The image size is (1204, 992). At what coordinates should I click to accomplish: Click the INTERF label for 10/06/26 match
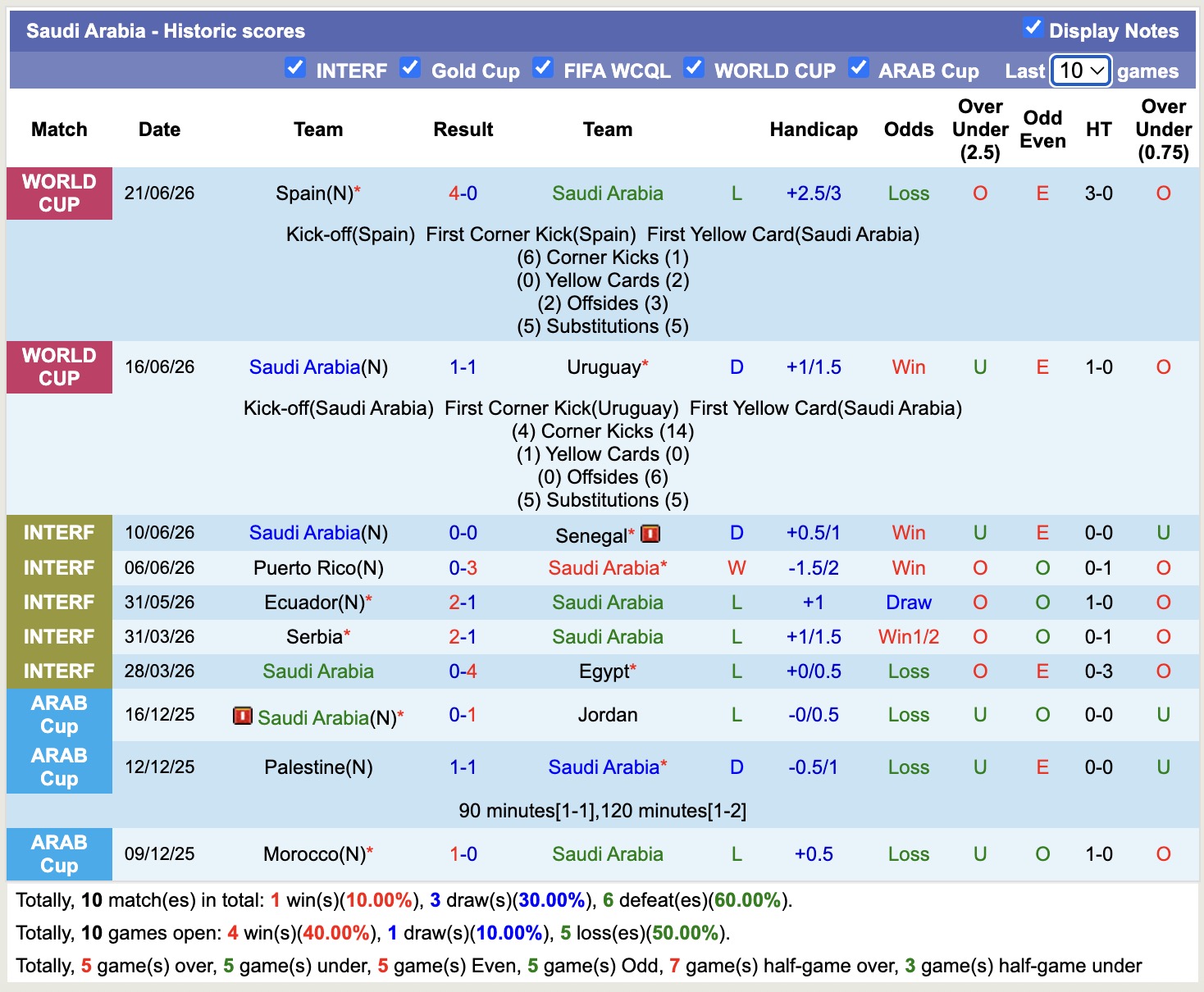tap(59, 533)
